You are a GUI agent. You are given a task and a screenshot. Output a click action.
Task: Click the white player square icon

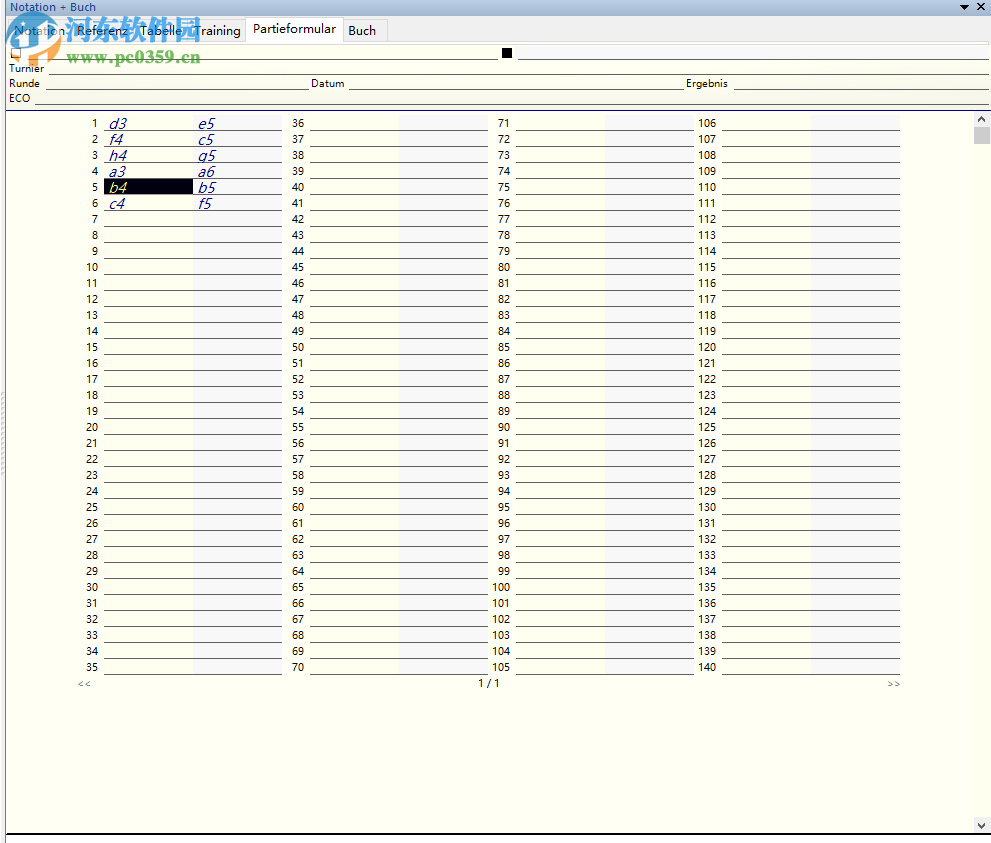(14, 54)
